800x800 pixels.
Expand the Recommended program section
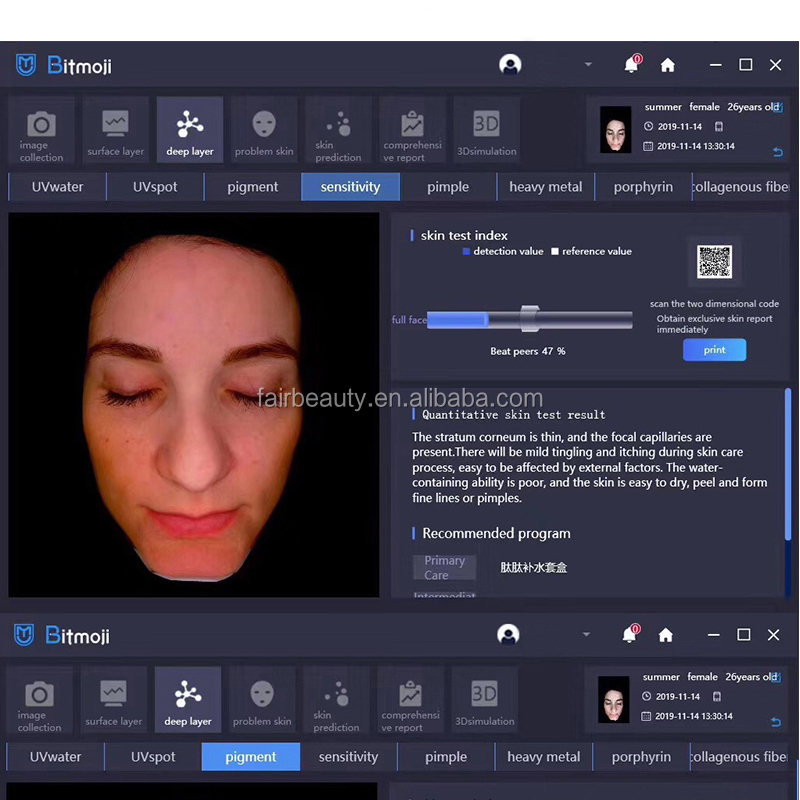click(495, 533)
